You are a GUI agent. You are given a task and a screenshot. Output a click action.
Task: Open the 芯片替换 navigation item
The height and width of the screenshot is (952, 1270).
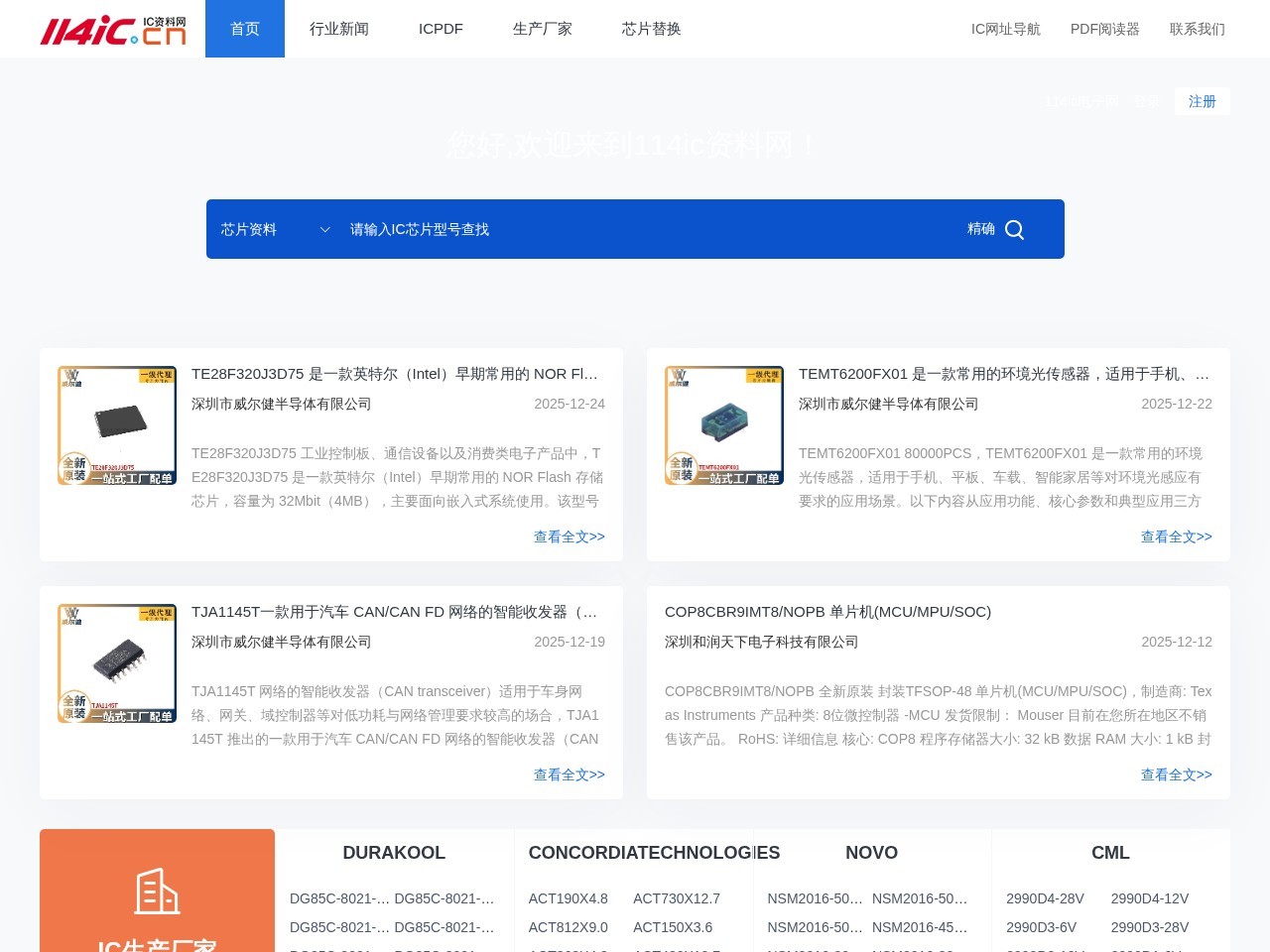pyautogui.click(x=651, y=29)
